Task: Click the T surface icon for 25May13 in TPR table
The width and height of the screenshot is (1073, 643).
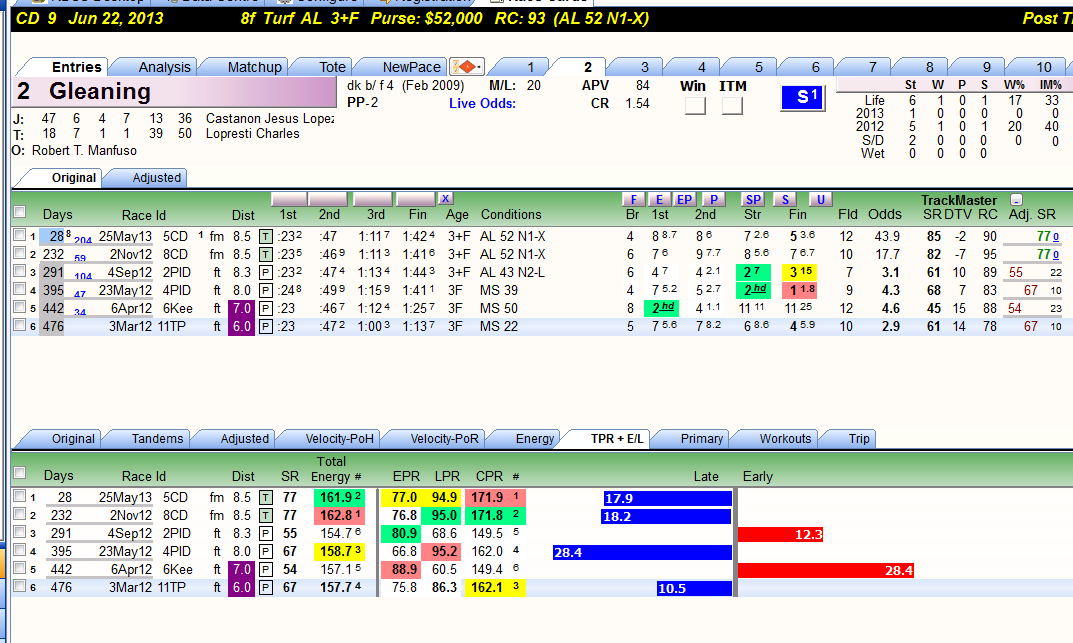Action: (266, 498)
